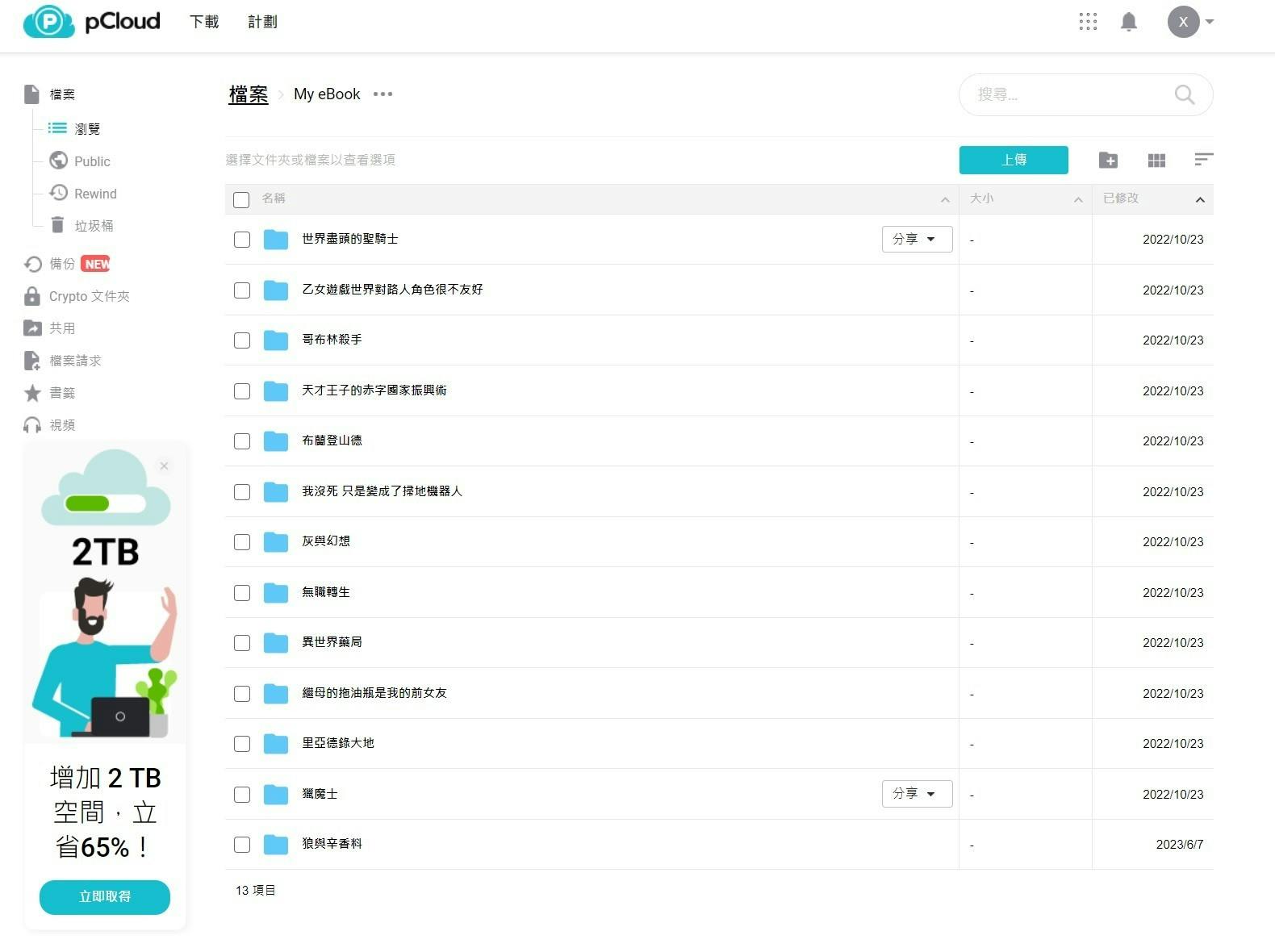Viewport: 1275px width, 952px height.
Task: Open Rewind in the sidebar
Action: point(95,194)
